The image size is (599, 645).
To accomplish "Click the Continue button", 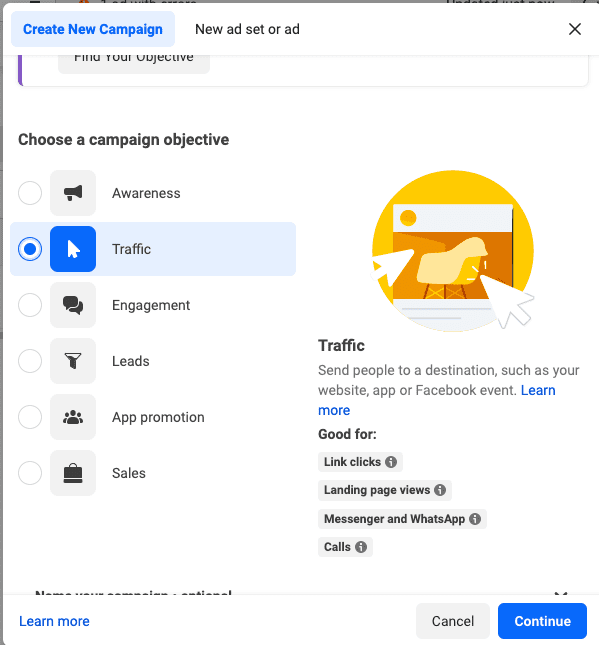I will click(x=542, y=621).
